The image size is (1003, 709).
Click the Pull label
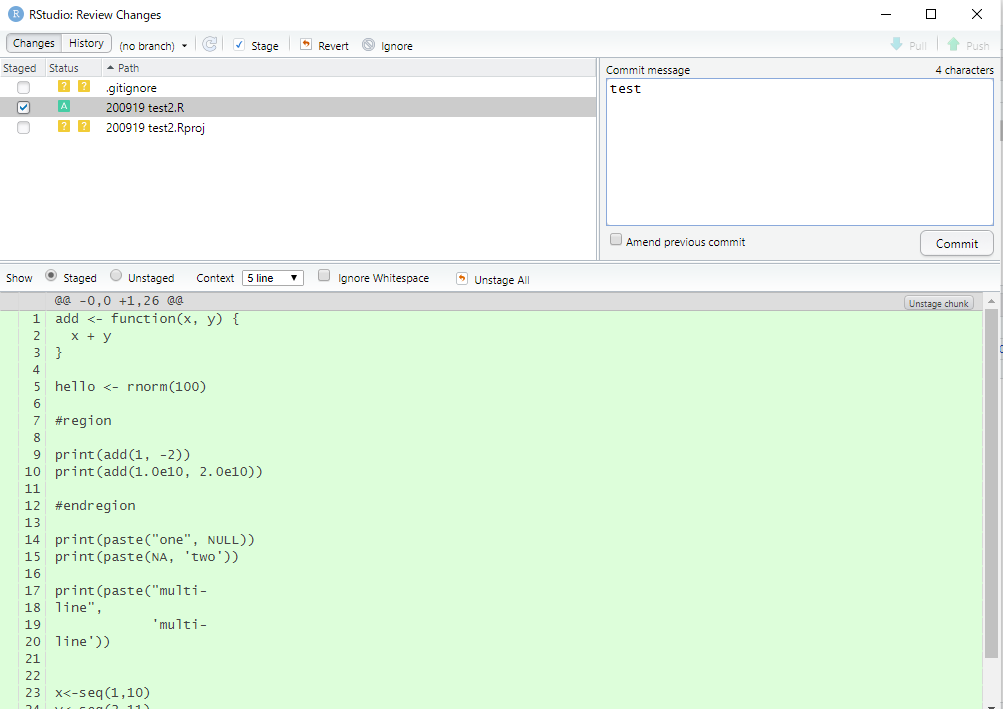(918, 46)
